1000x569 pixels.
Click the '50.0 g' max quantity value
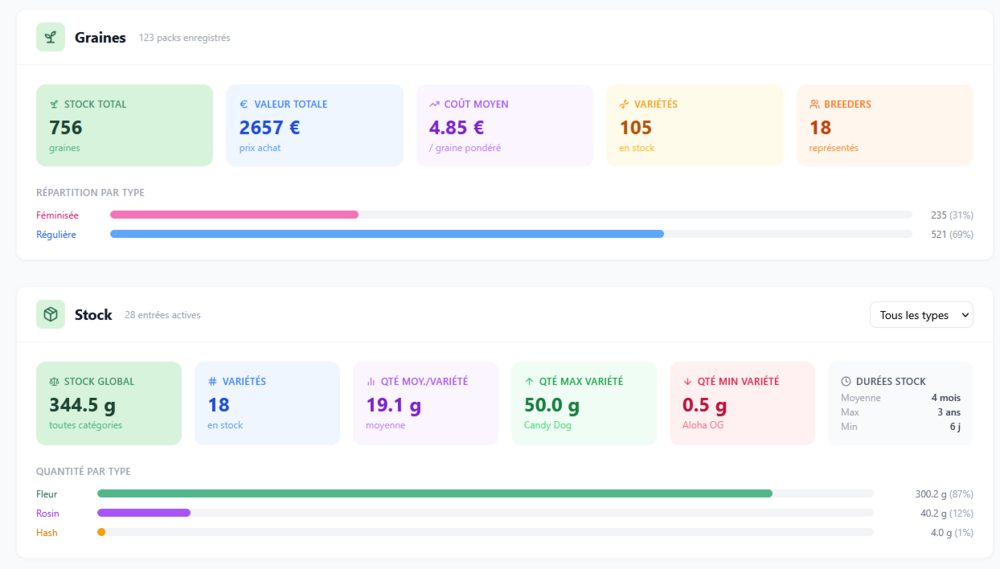point(552,405)
